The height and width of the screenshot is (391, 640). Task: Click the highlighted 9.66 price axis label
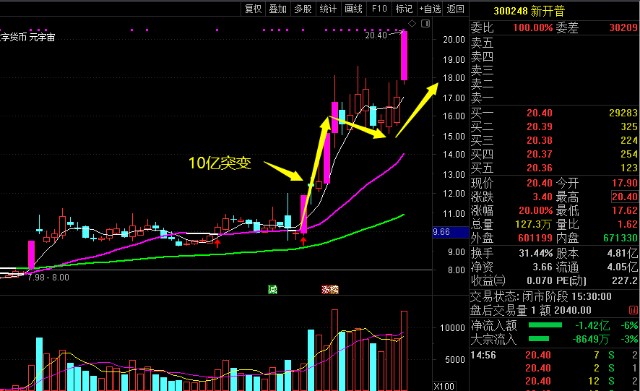coord(451,232)
